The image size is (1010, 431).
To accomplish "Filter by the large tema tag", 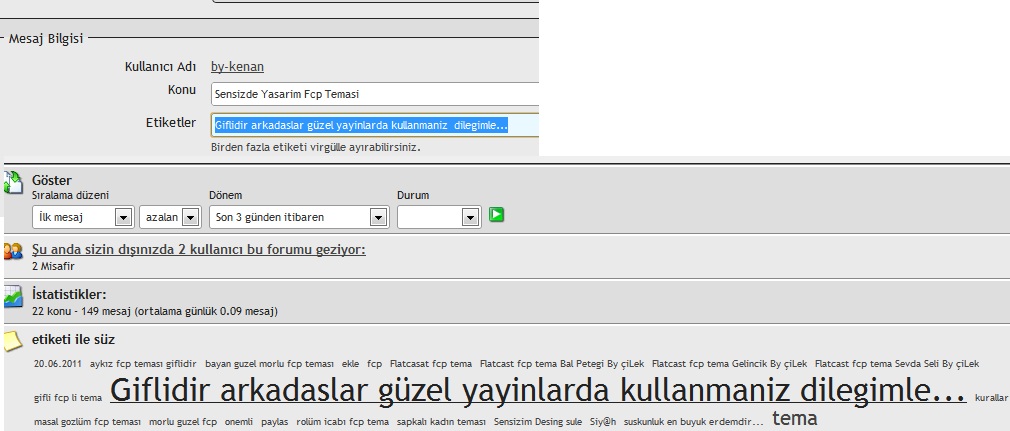I will tap(795, 418).
